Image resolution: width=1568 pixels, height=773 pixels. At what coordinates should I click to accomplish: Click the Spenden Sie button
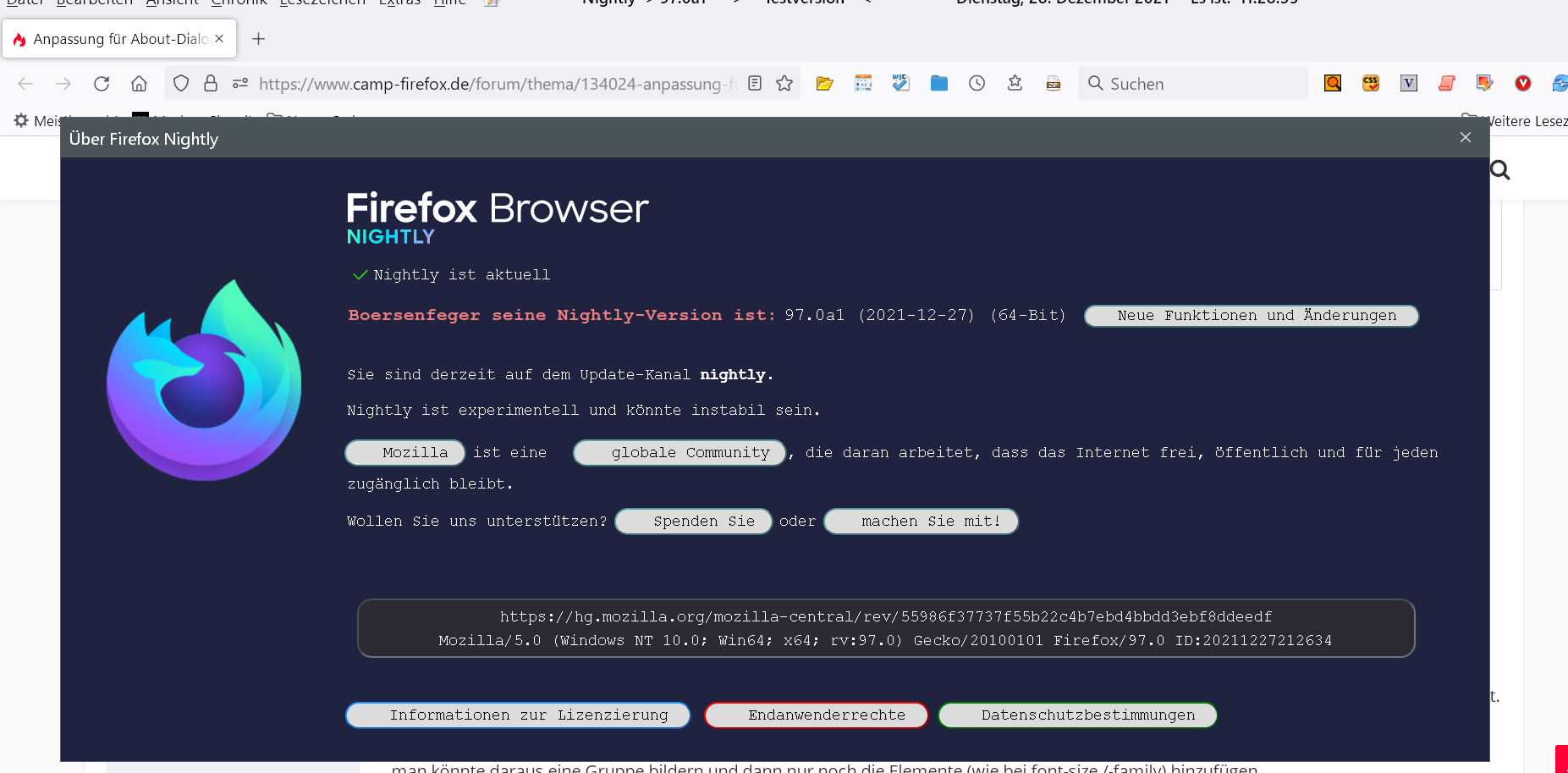tap(693, 522)
